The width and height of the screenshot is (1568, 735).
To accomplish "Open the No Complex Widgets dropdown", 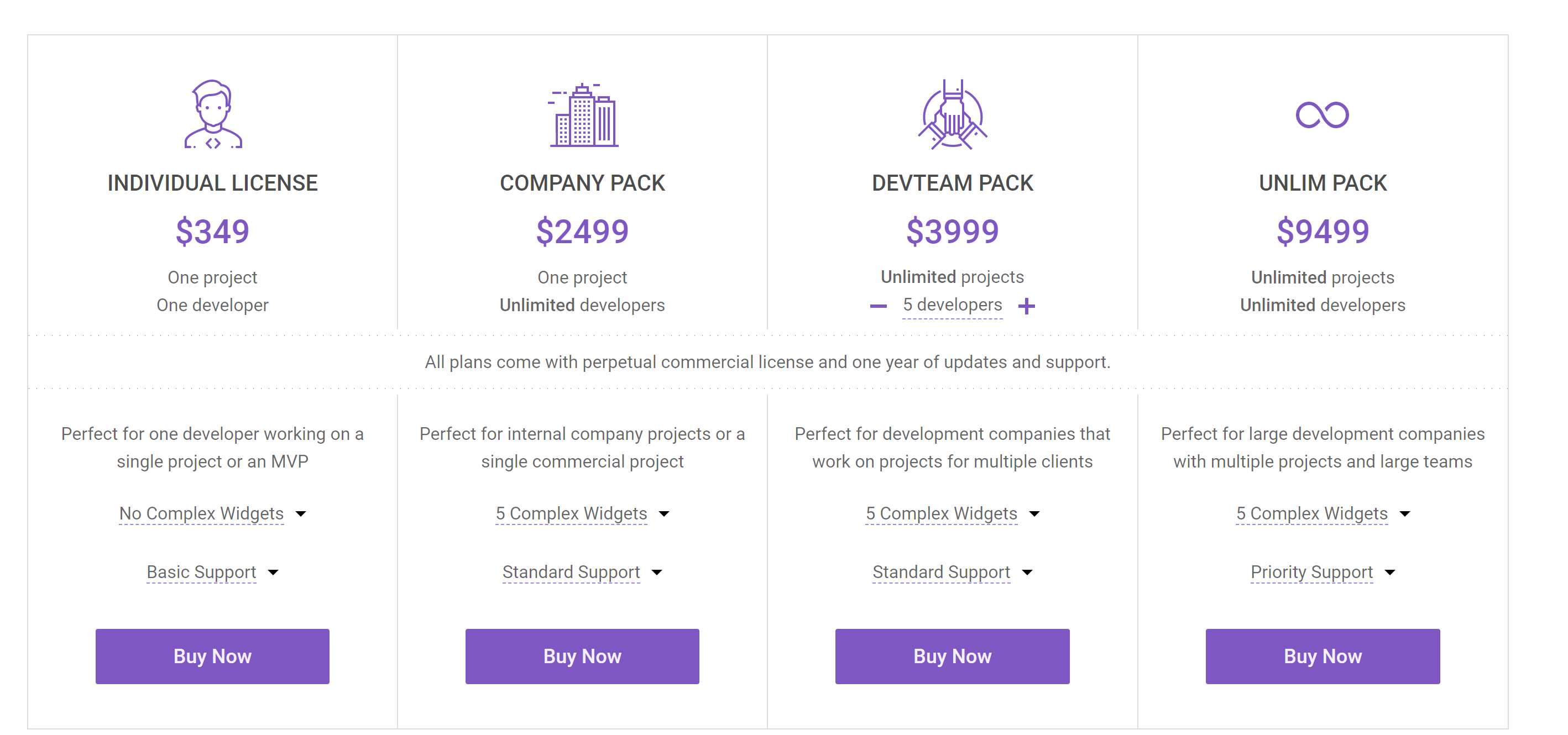I will pos(212,513).
